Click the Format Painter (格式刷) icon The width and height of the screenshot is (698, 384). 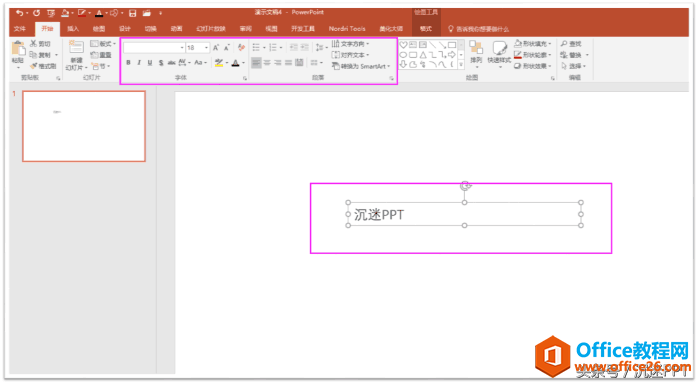click(x=33, y=66)
